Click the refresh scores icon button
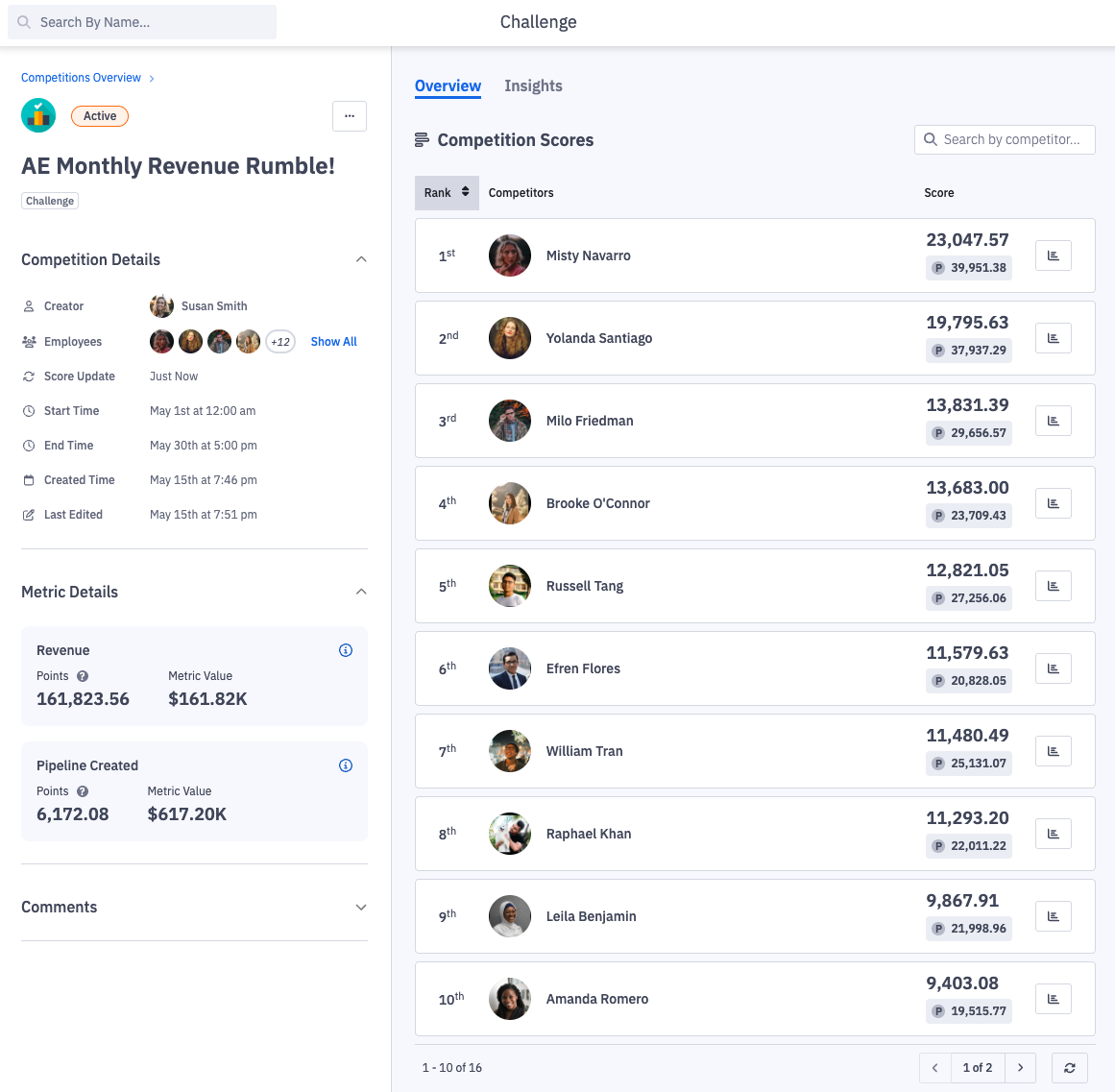 1069,1068
